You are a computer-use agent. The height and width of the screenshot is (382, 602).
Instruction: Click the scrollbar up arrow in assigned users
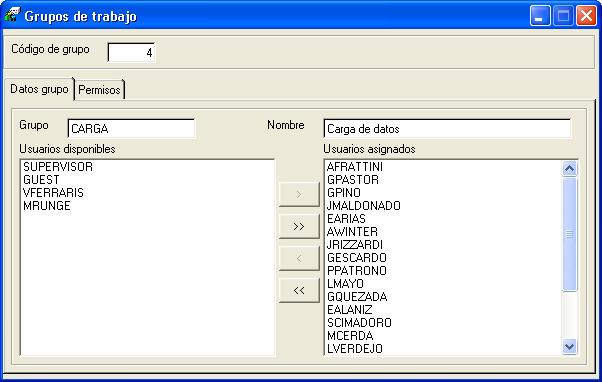click(x=569, y=168)
